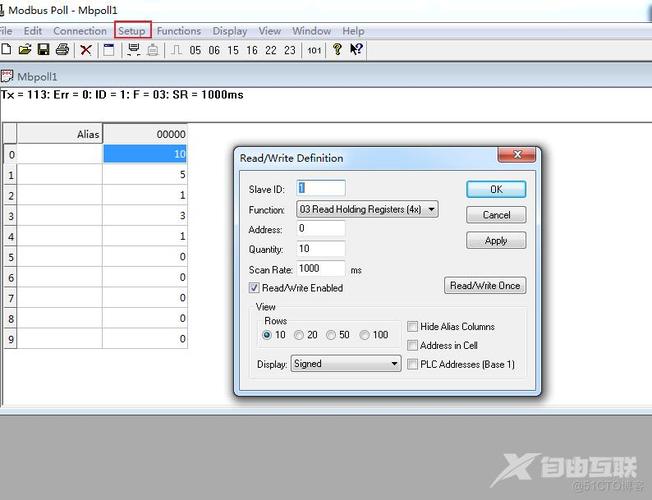
Task: Select row 1 value cell 5
Action: click(x=145, y=174)
